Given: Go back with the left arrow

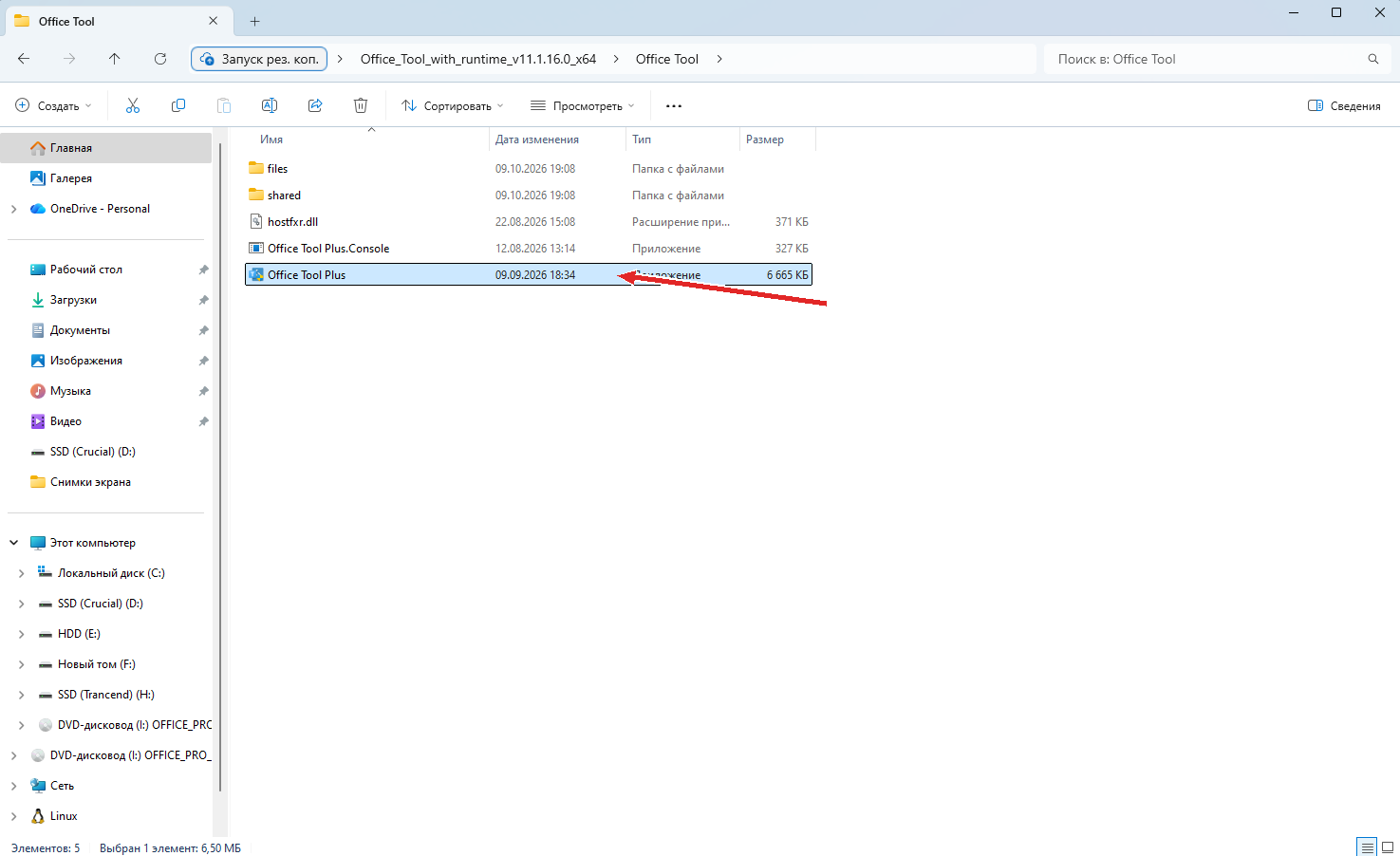Looking at the screenshot, I should [24, 59].
